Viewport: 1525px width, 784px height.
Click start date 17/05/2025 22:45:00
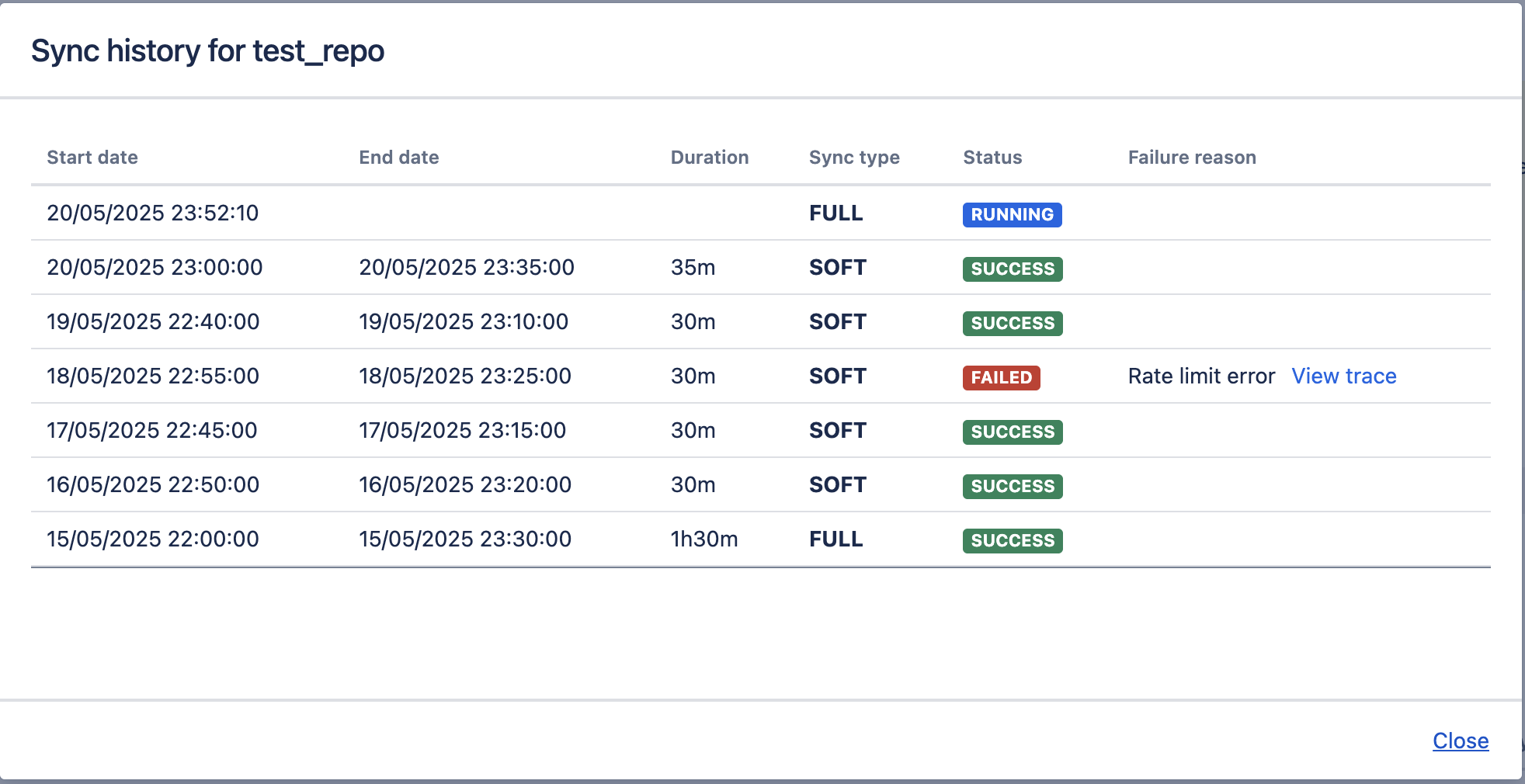[x=151, y=431]
